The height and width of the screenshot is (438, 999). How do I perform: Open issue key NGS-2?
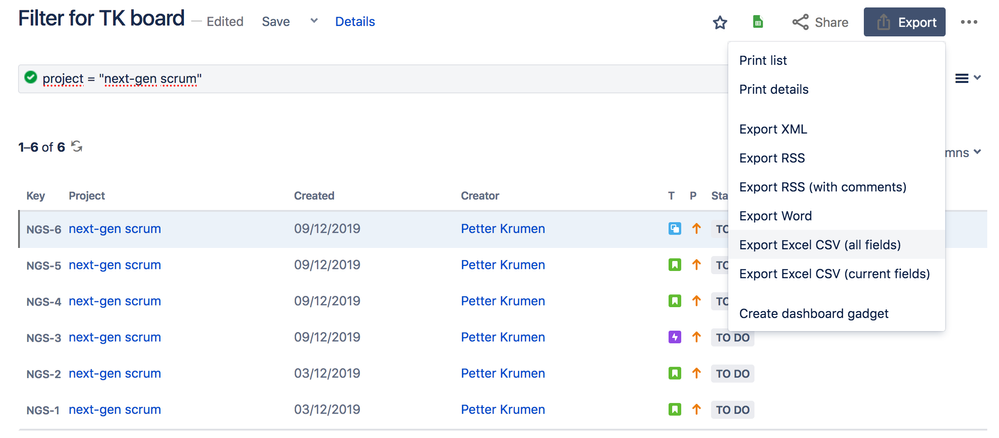[x=43, y=374]
